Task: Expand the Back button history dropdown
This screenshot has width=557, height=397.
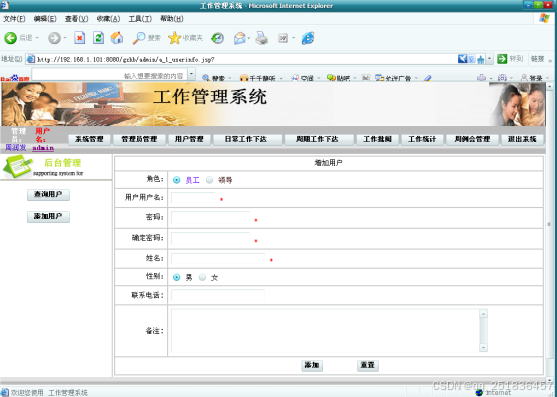Action: 37,38
